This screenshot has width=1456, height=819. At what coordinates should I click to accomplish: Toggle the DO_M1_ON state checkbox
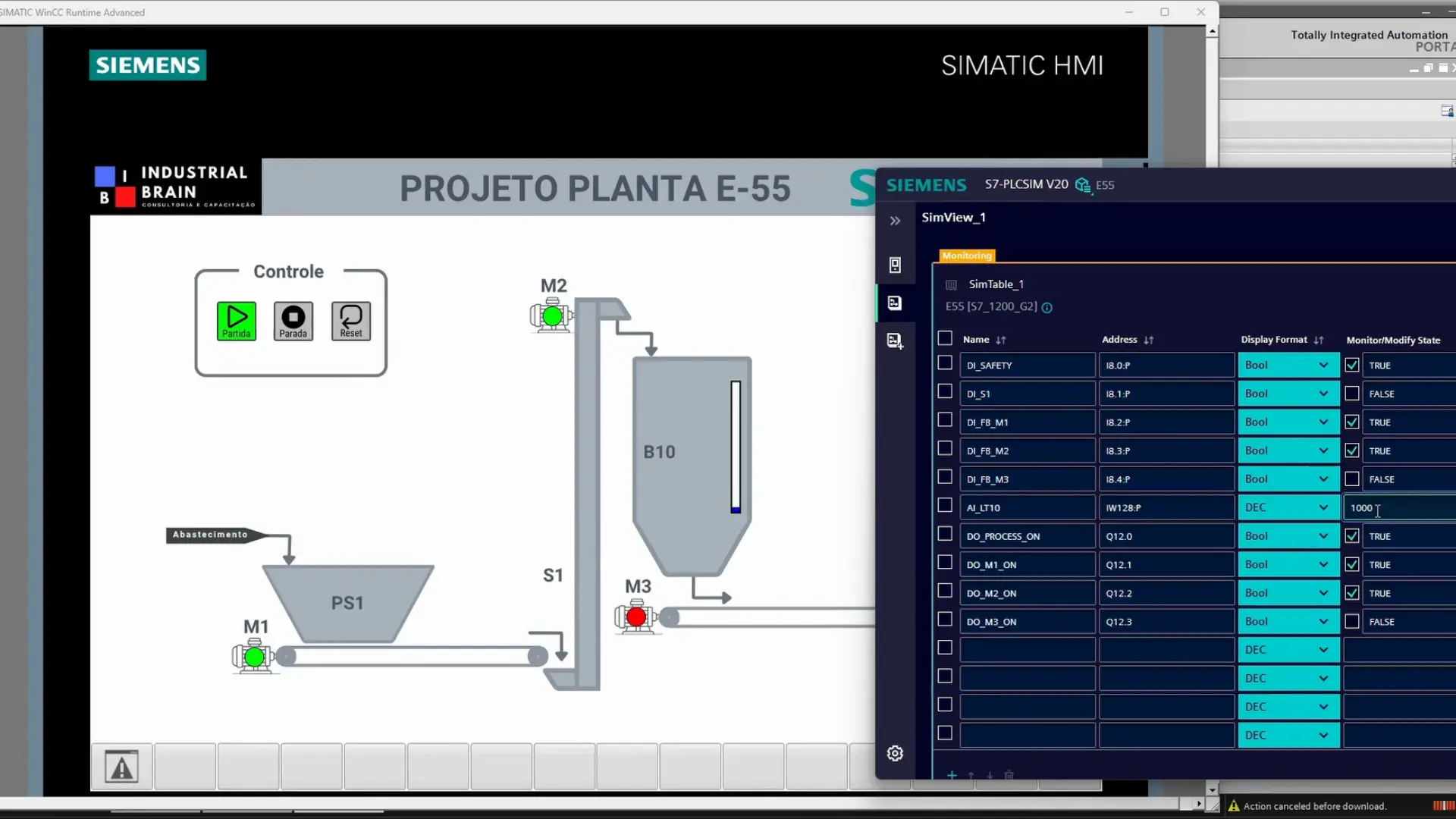coord(1352,565)
